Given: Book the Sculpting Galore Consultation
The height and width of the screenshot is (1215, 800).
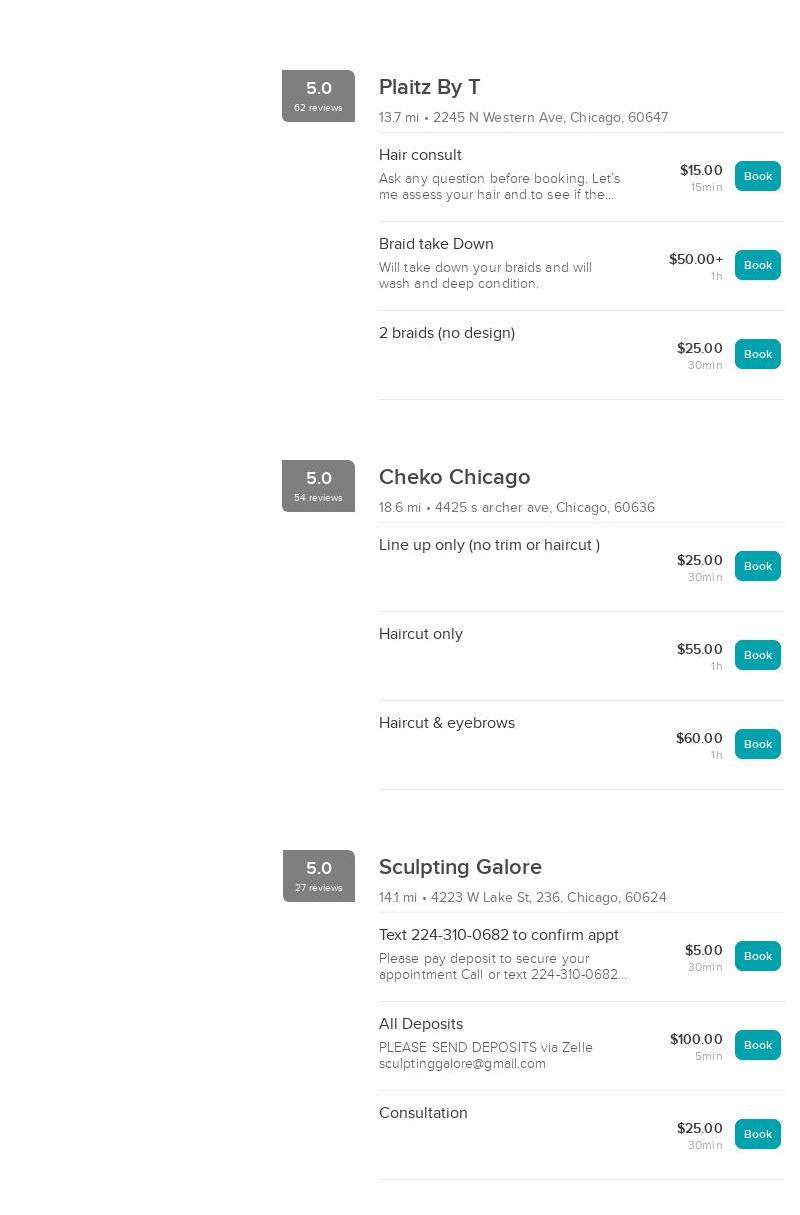Looking at the screenshot, I should pyautogui.click(x=757, y=1134).
